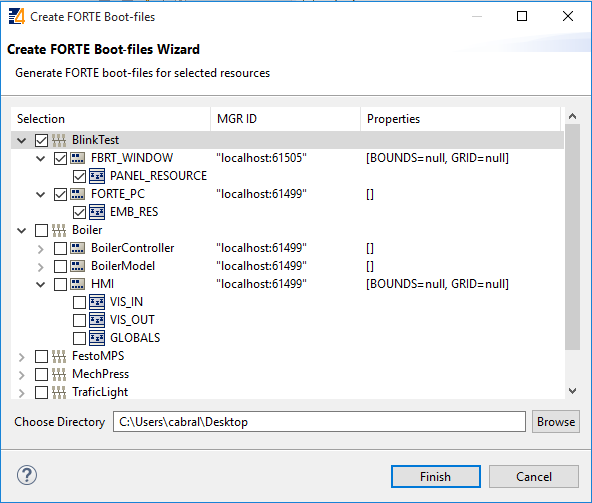Expand the MechPress tree node
This screenshot has height=503, width=592.
pos(22,375)
